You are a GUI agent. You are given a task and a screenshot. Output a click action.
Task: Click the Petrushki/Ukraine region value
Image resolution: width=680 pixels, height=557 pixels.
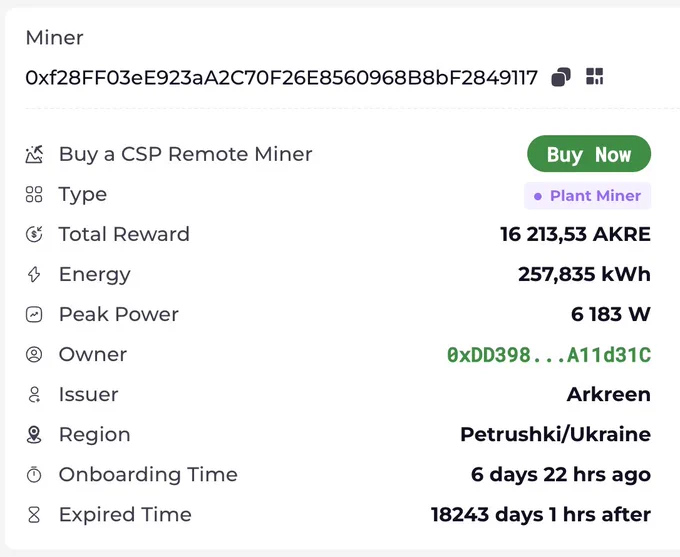[x=556, y=435]
